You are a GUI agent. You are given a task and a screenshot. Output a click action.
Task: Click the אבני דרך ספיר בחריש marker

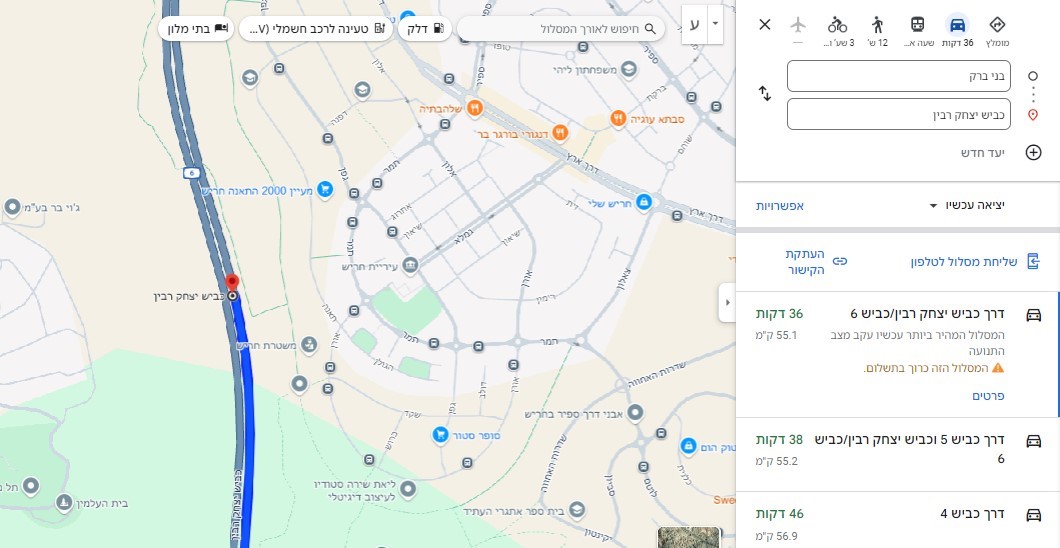click(635, 412)
